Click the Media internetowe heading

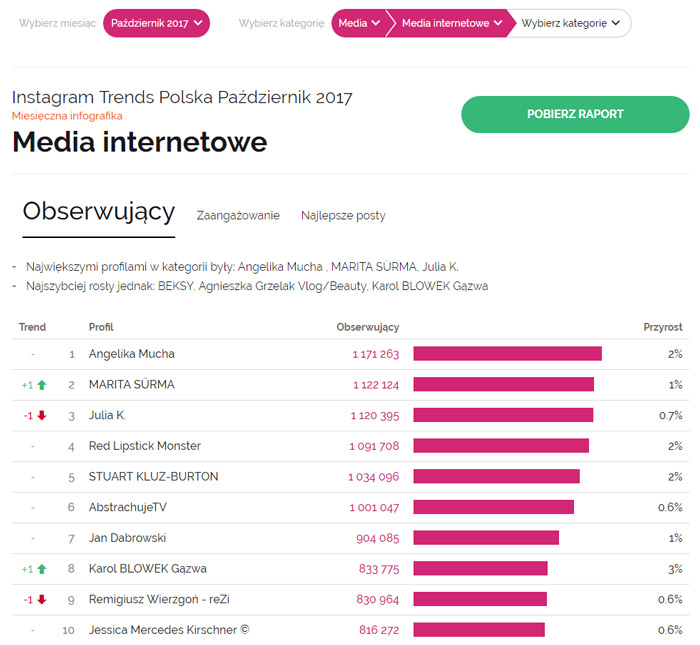(x=140, y=142)
